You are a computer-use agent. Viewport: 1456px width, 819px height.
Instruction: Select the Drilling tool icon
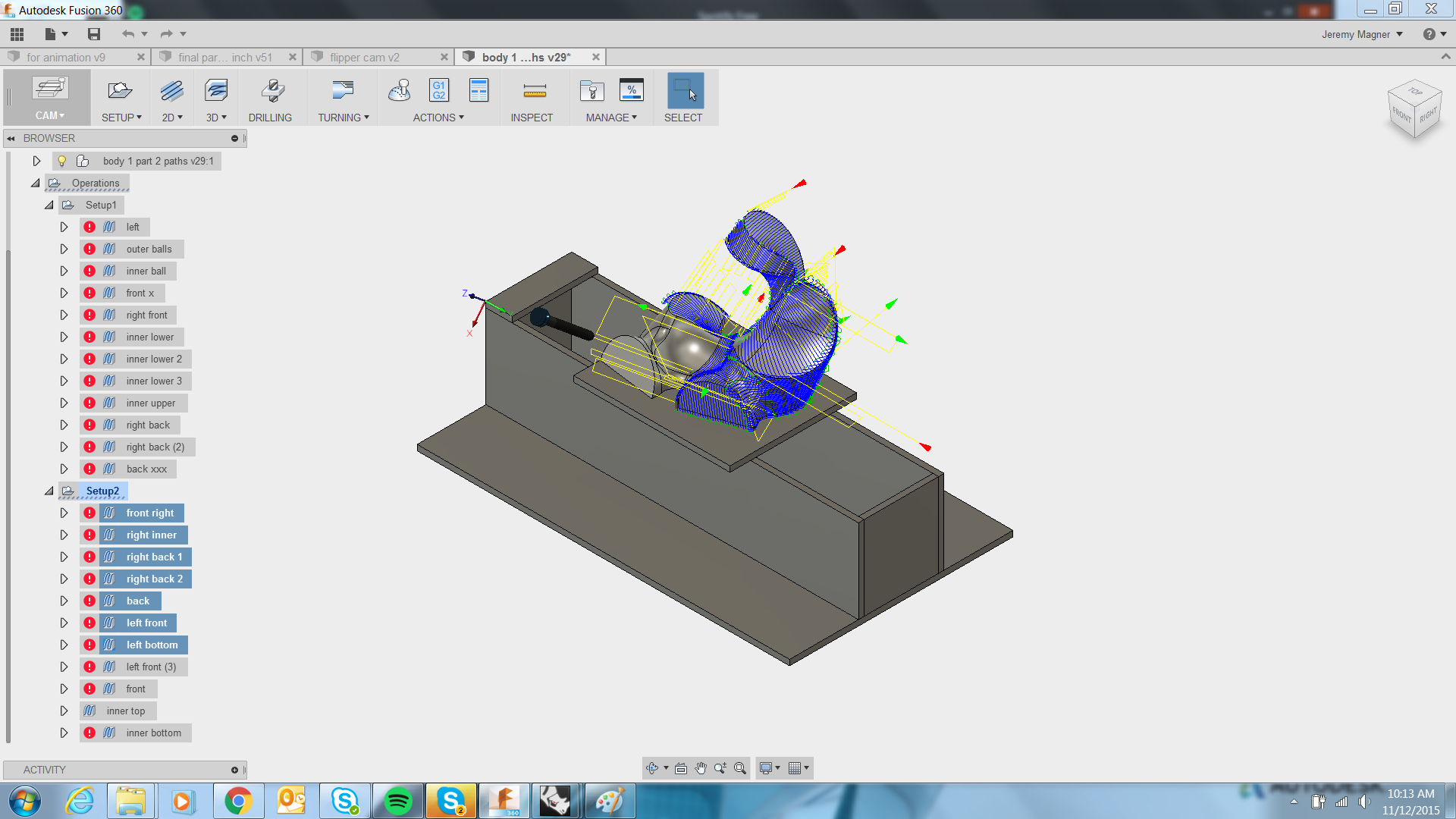[271, 91]
